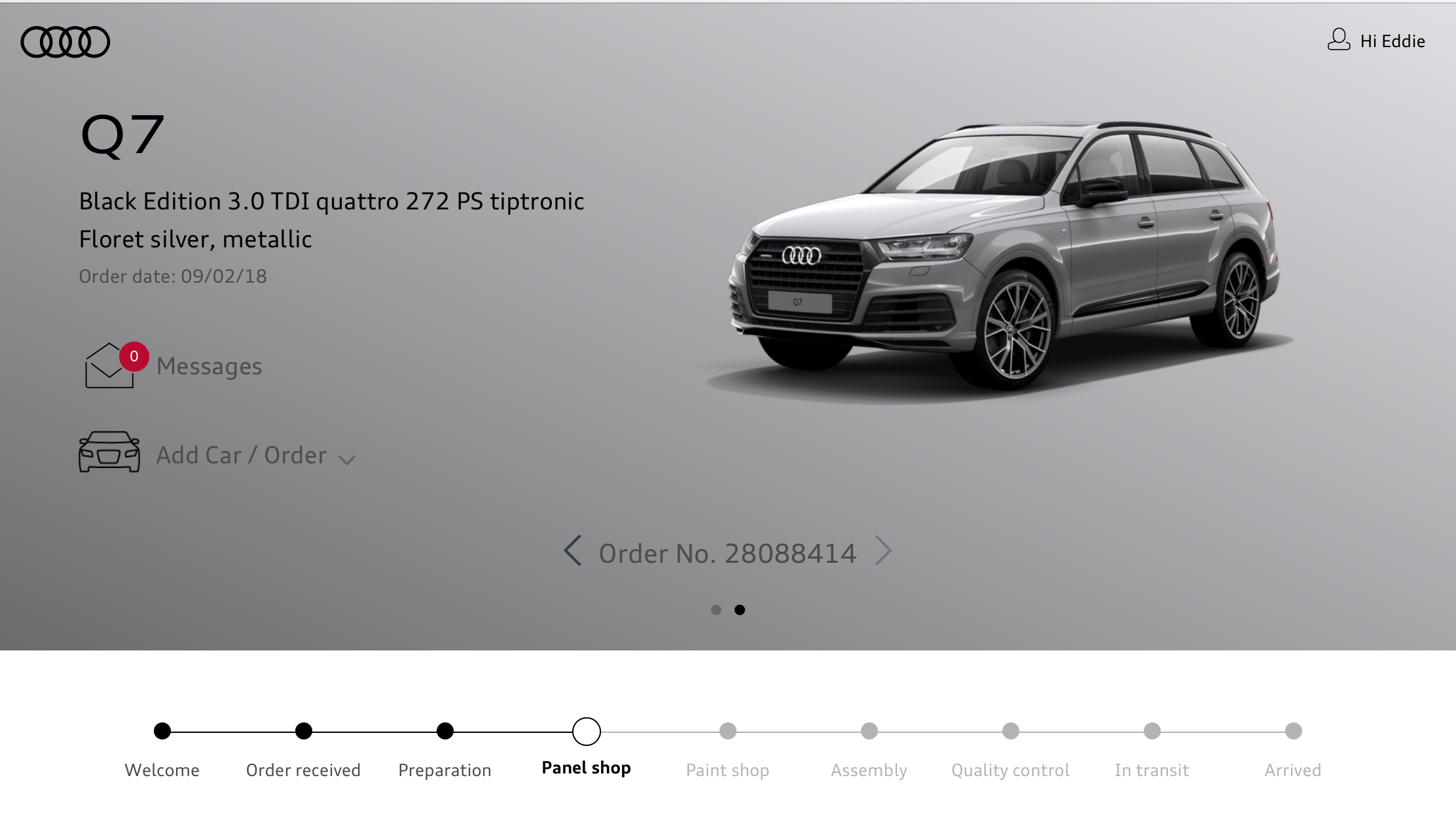
Task: Open the Messages link
Action: [x=209, y=366]
